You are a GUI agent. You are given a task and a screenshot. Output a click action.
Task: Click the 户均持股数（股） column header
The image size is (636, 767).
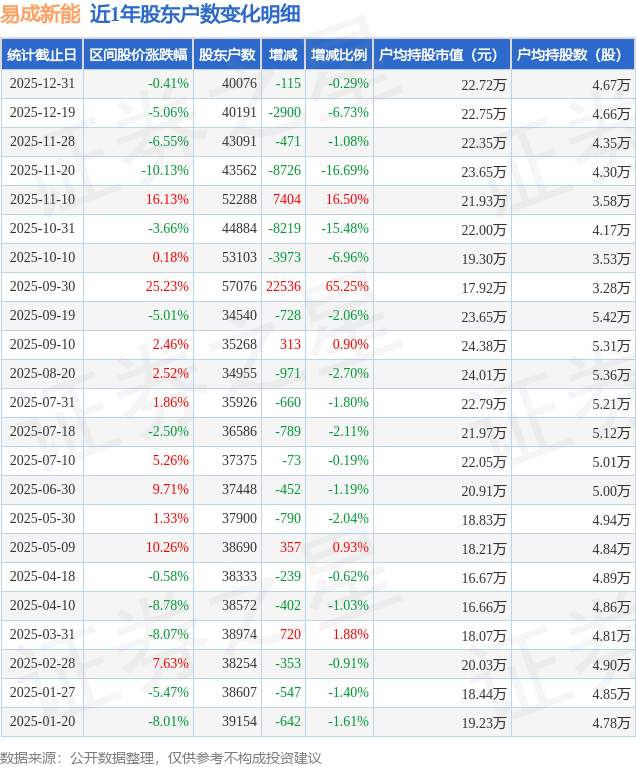572,55
